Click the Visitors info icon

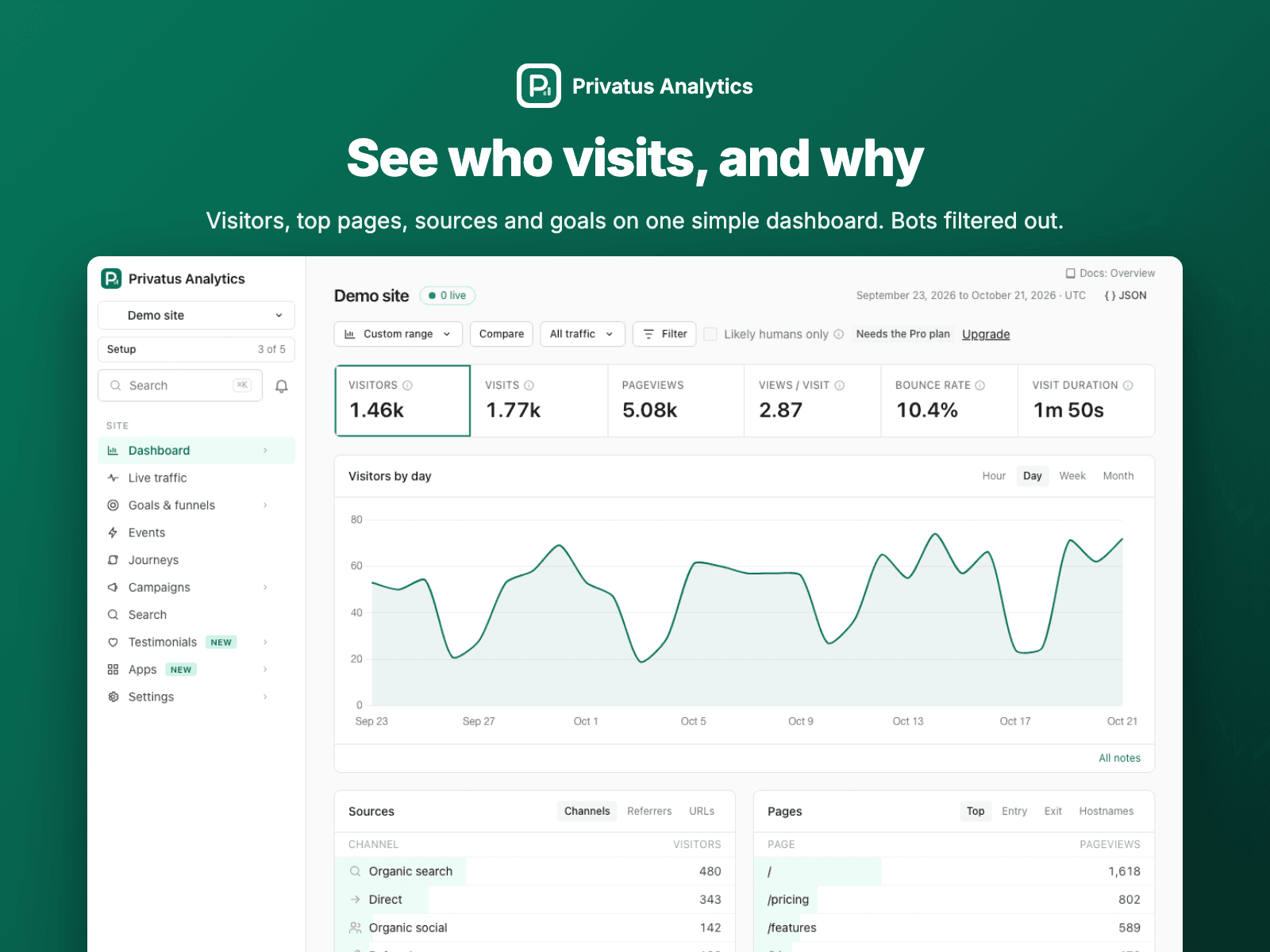[407, 386]
